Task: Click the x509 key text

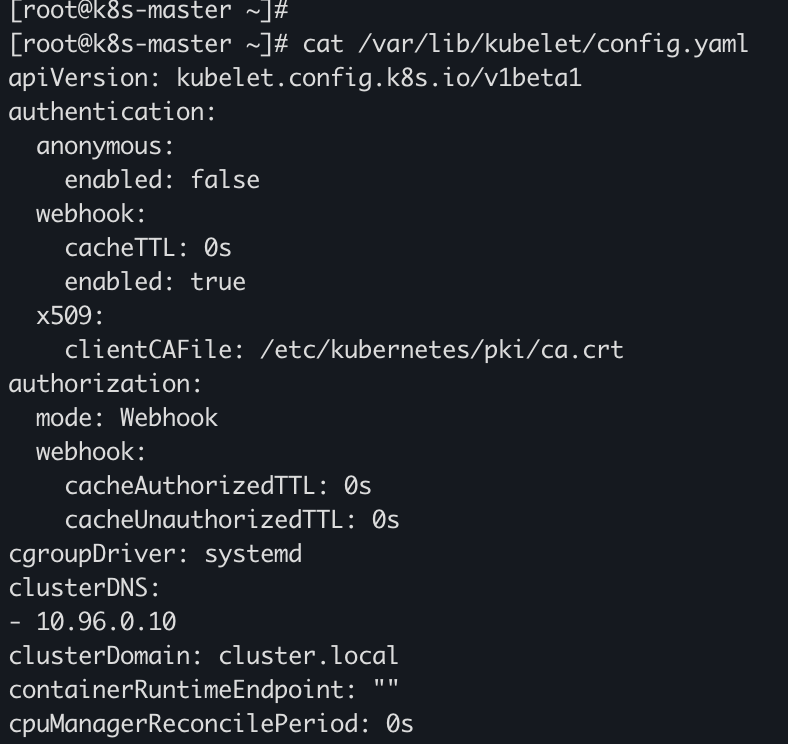Action: 70,316
